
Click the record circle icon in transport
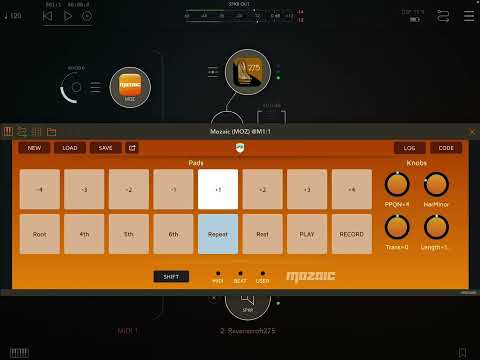[87, 16]
